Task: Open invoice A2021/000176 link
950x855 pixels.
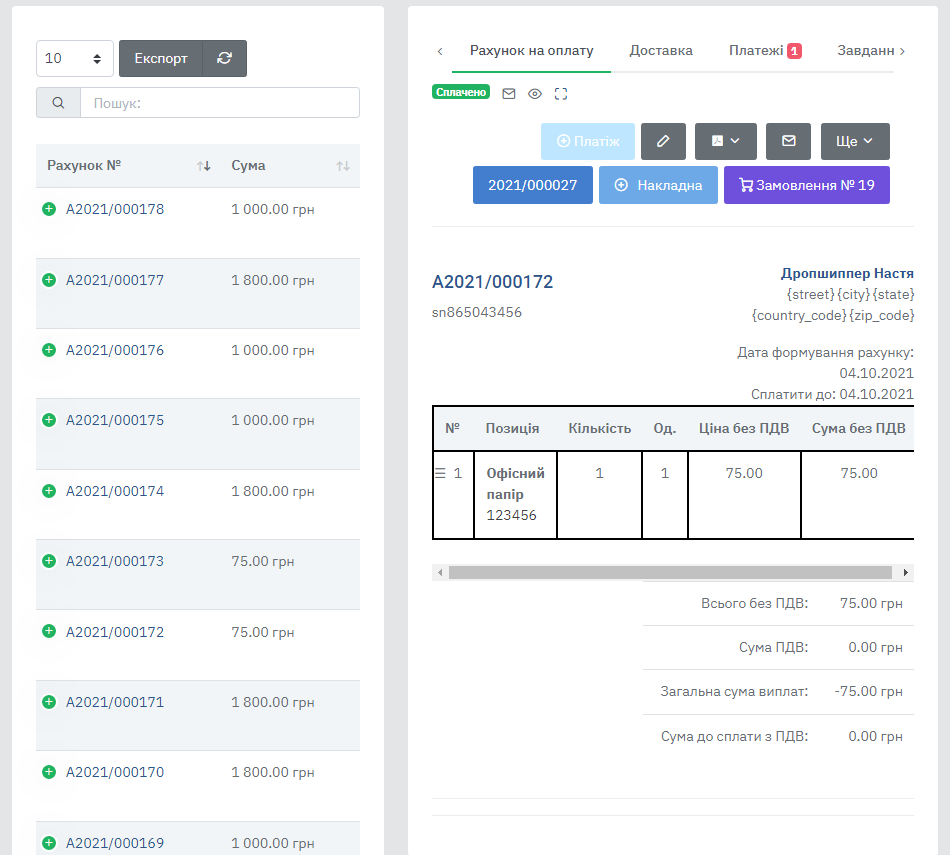Action: 115,350
